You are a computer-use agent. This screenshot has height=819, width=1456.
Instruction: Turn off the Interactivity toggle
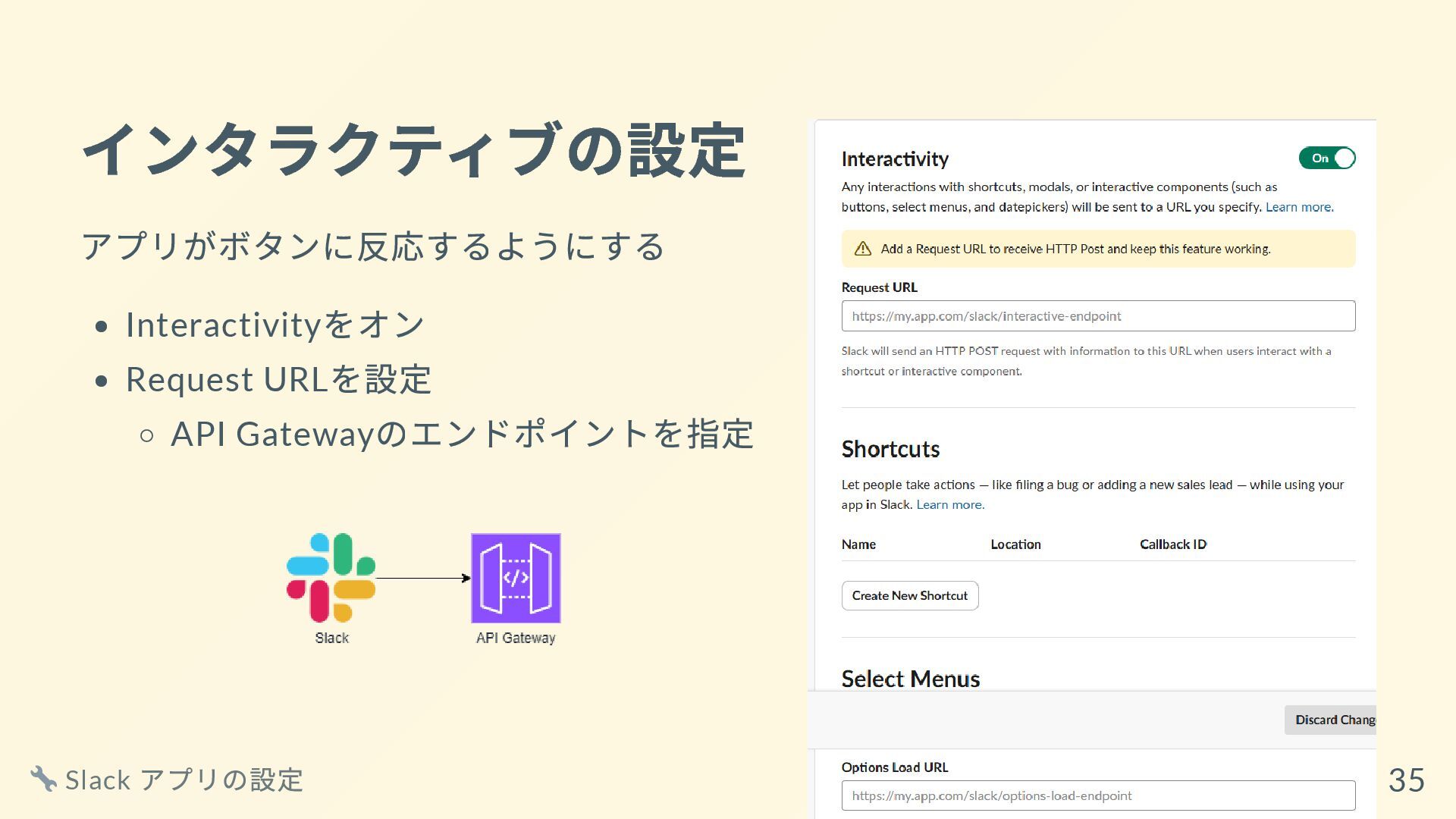click(x=1326, y=158)
